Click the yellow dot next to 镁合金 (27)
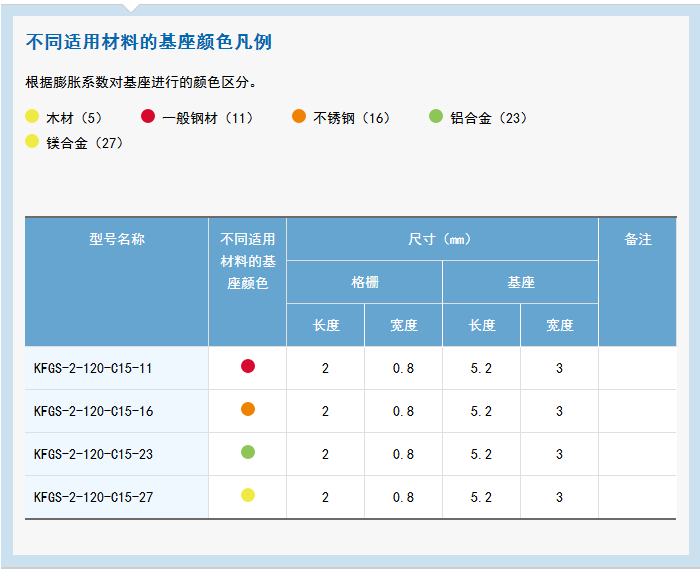Viewport: 700px width, 572px height. pyautogui.click(x=32, y=141)
